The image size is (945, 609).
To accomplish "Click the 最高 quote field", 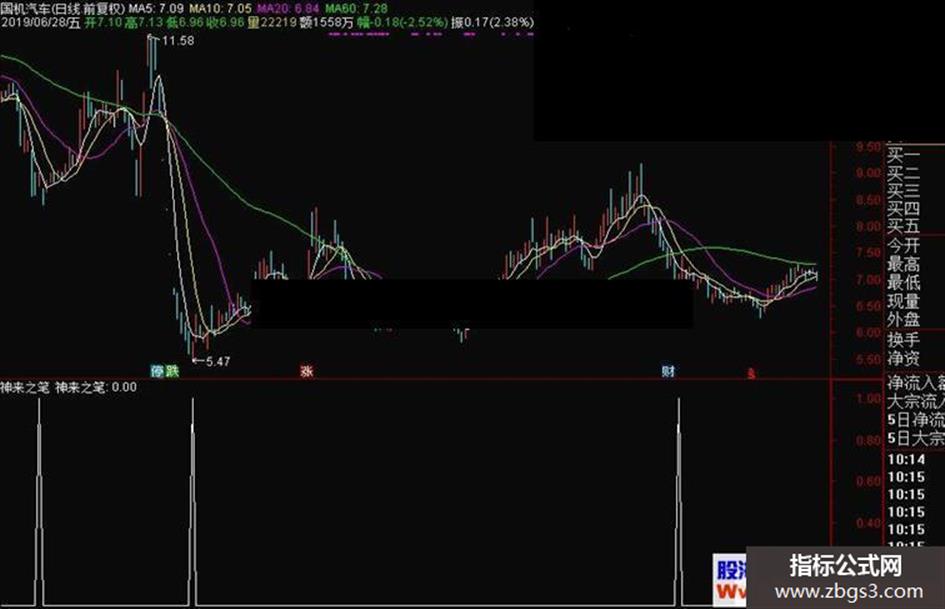I will tap(903, 263).
